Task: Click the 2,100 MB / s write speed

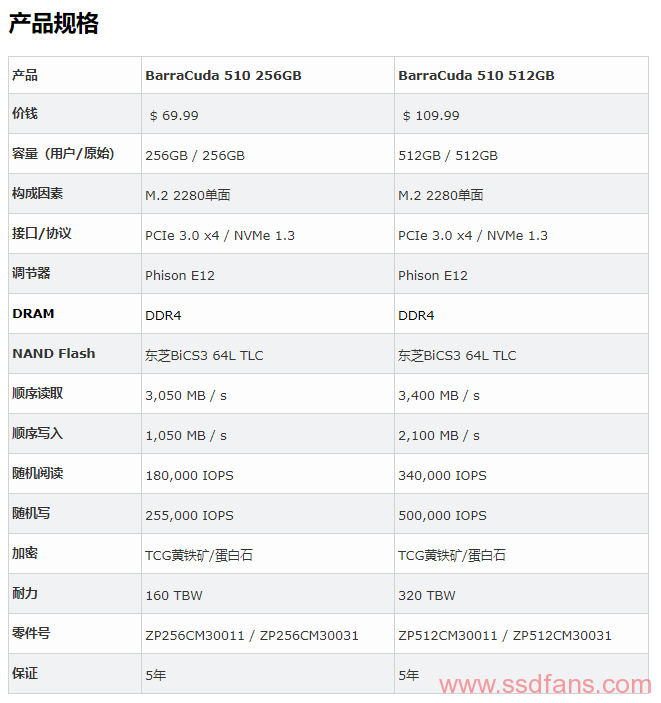Action: (439, 435)
